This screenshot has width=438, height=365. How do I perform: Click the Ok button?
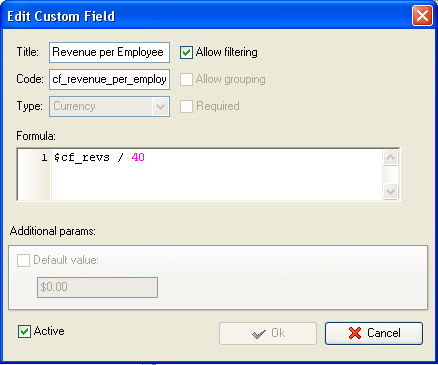pos(268,333)
